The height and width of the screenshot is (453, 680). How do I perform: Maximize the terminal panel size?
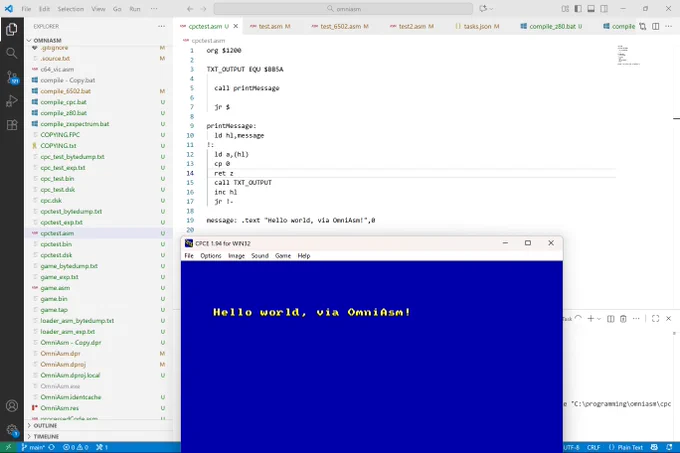click(656, 319)
